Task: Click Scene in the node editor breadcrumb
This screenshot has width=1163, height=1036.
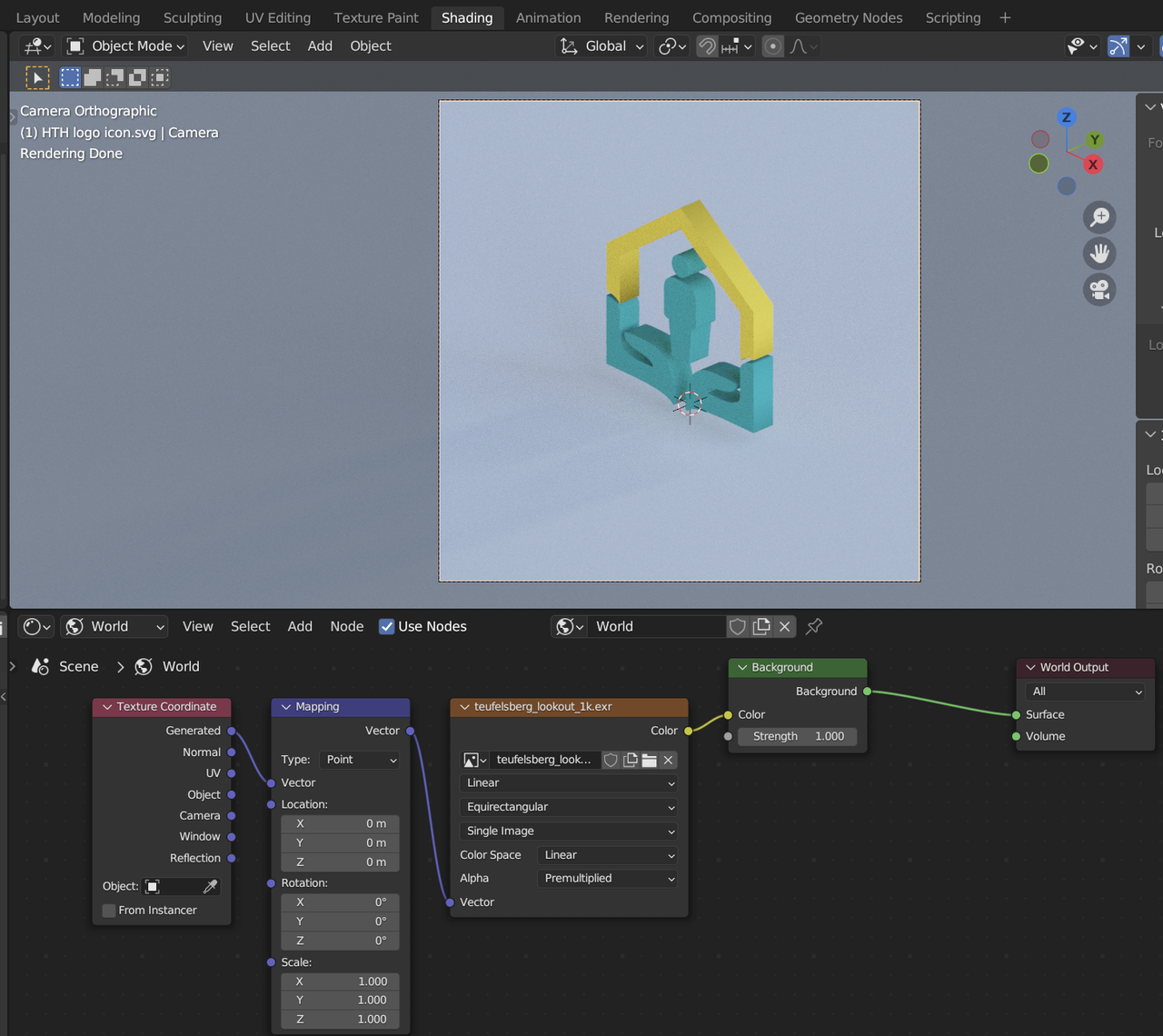Action: coord(78,666)
